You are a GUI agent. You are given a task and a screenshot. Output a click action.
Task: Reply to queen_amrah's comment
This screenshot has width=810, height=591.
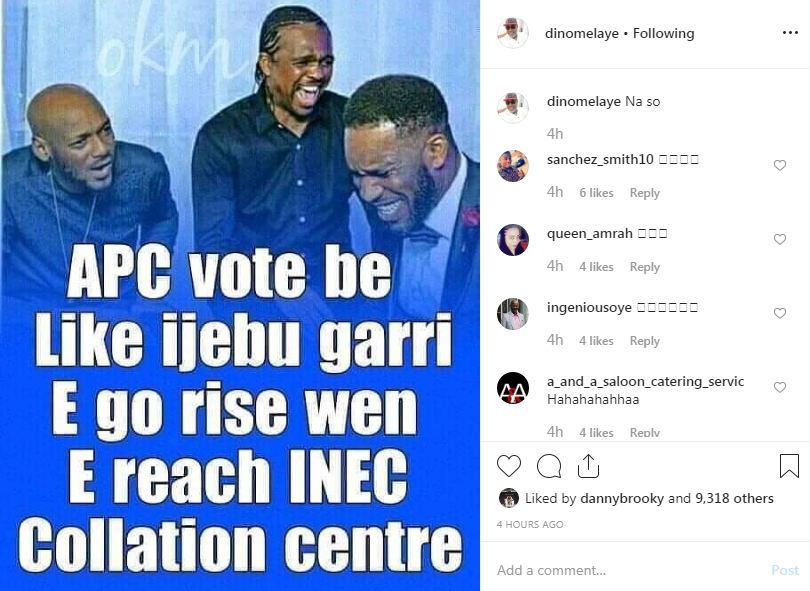644,267
